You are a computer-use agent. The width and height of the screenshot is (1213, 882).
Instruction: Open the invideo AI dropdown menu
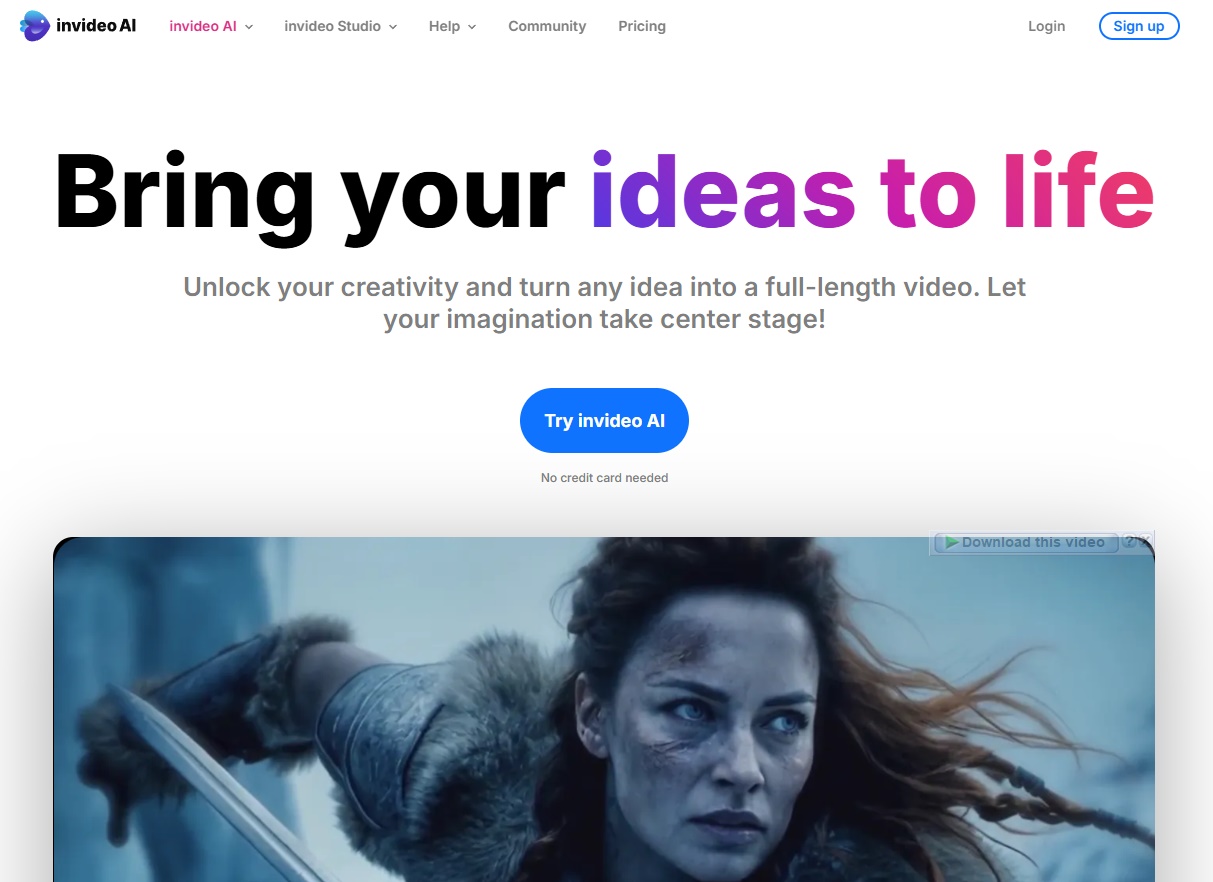(211, 26)
